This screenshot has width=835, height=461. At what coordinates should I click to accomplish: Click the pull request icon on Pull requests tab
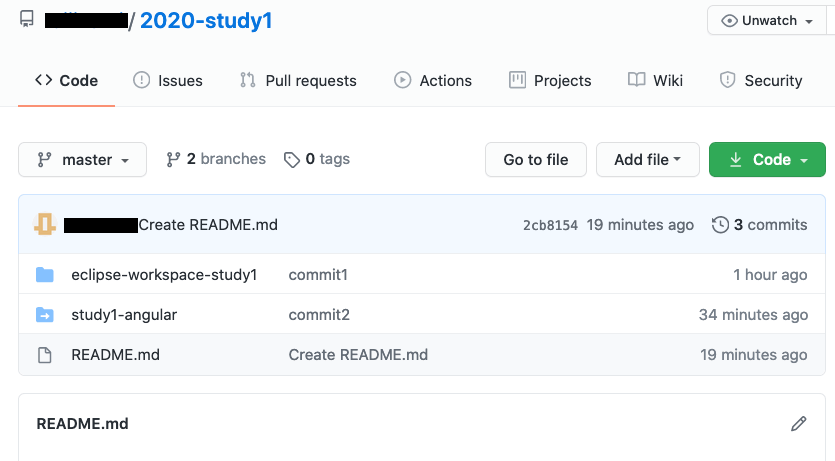248,80
